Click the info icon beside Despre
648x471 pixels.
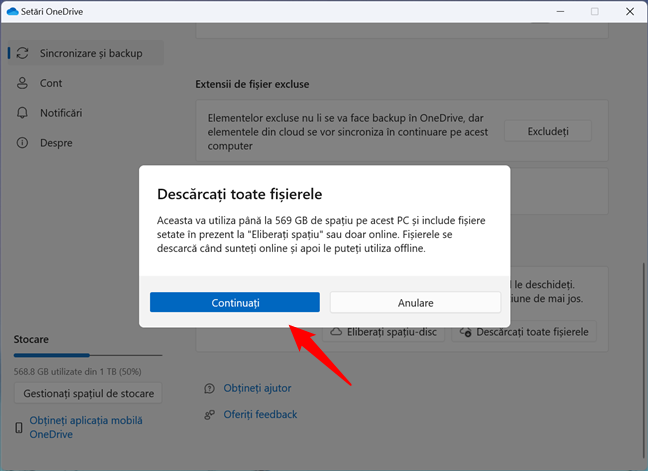tap(22, 143)
